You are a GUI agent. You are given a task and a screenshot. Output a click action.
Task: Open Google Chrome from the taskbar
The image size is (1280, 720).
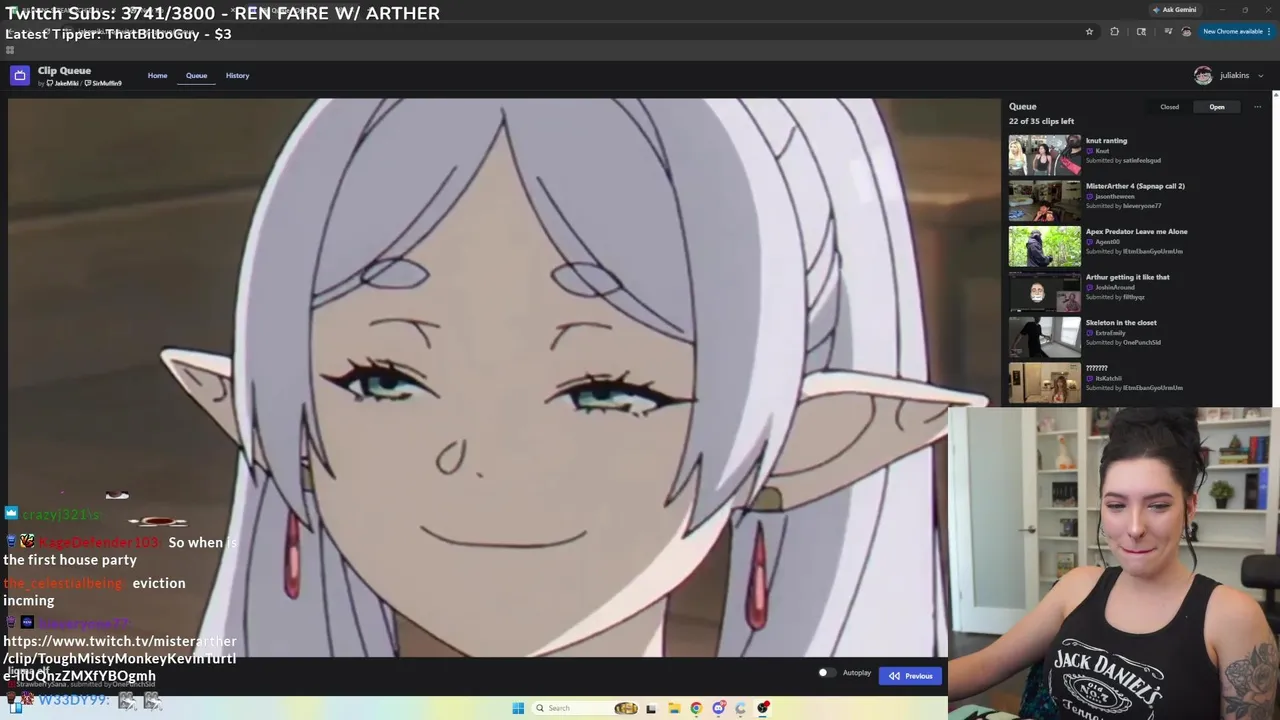tap(696, 708)
